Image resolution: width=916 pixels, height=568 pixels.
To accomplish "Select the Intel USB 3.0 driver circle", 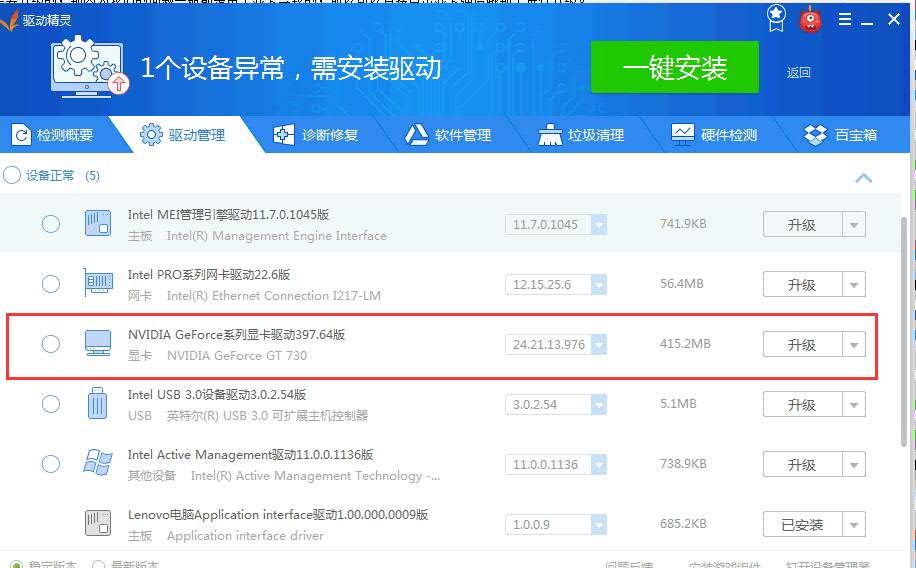I will pos(51,404).
